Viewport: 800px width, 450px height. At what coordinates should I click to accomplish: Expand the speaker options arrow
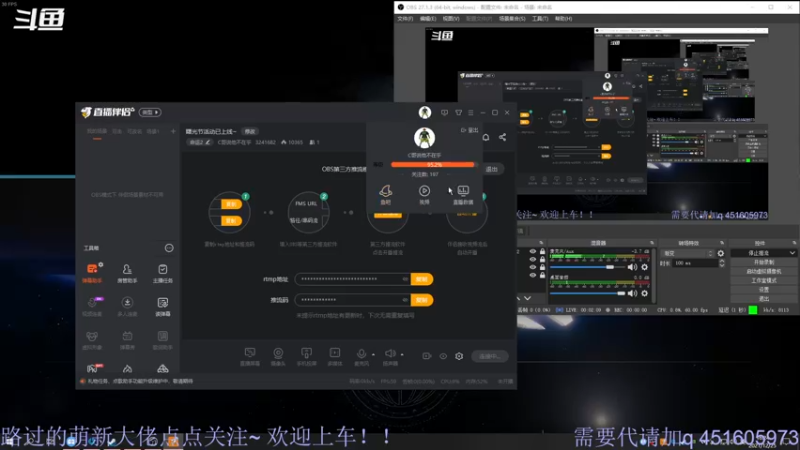[x=402, y=354]
